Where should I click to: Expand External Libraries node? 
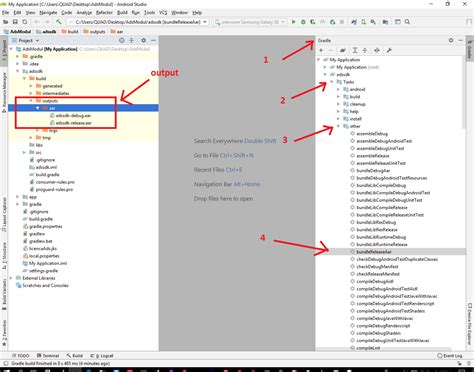(x=11, y=278)
